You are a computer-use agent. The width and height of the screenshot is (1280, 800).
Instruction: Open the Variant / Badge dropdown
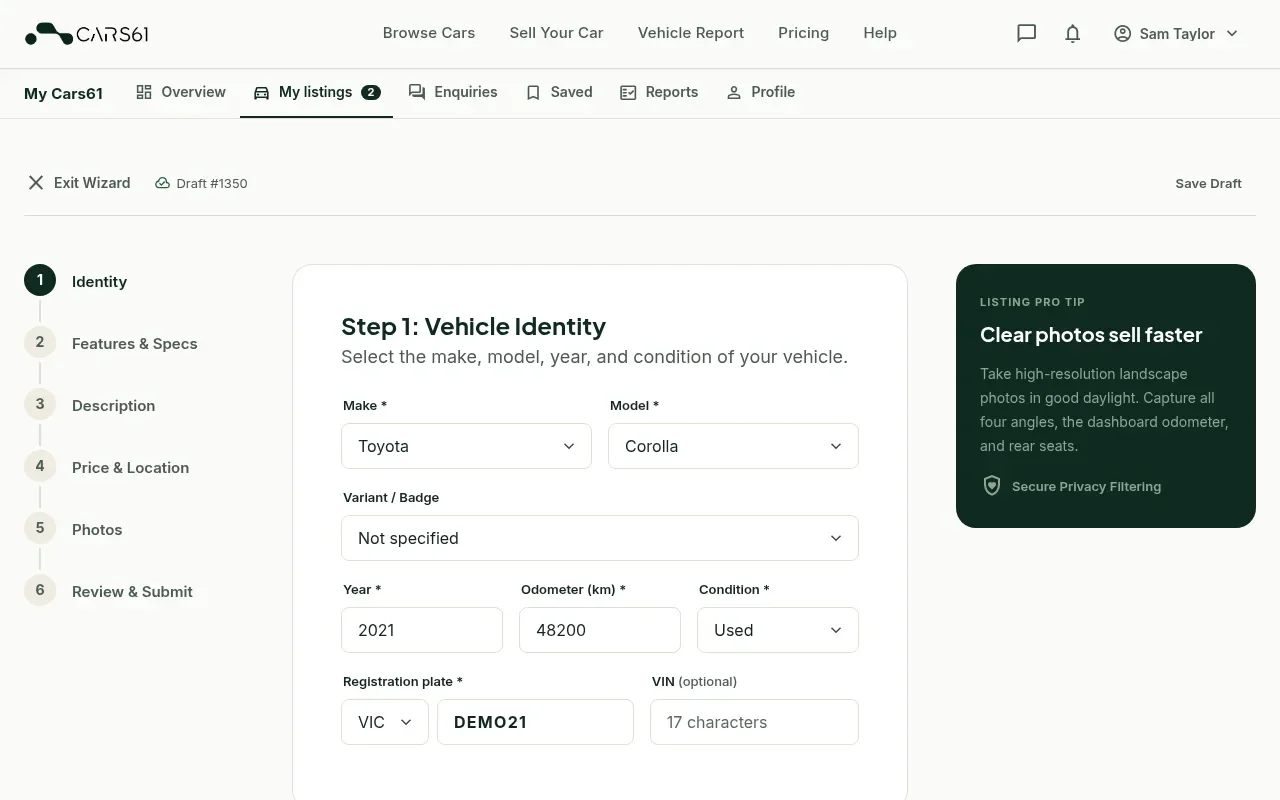coord(600,538)
